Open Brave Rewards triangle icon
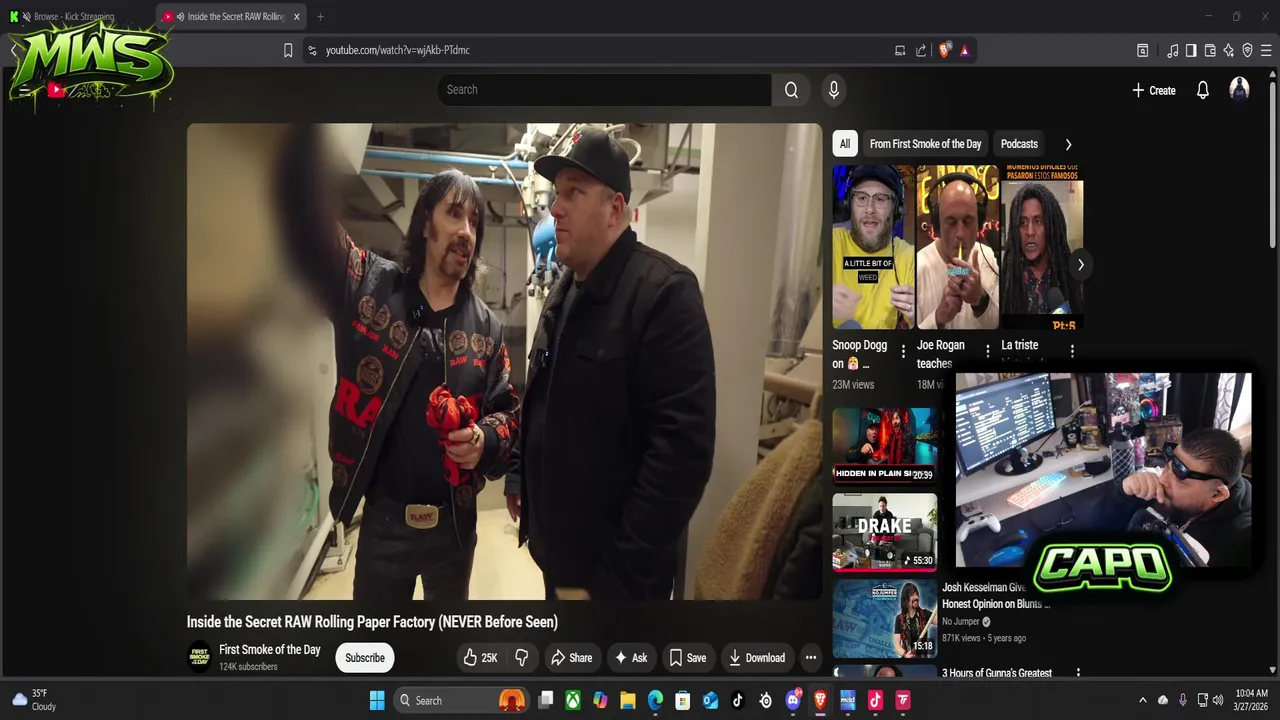The width and height of the screenshot is (1280, 720). pyautogui.click(x=965, y=50)
